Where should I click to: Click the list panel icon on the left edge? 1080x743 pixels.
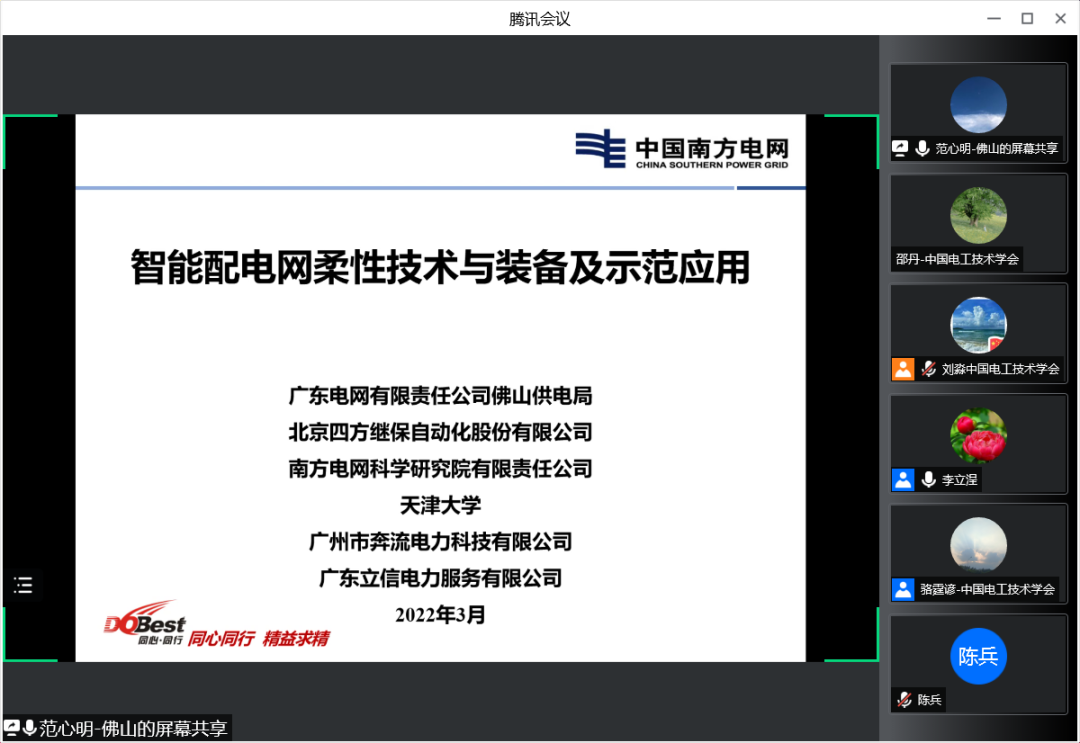point(23,584)
